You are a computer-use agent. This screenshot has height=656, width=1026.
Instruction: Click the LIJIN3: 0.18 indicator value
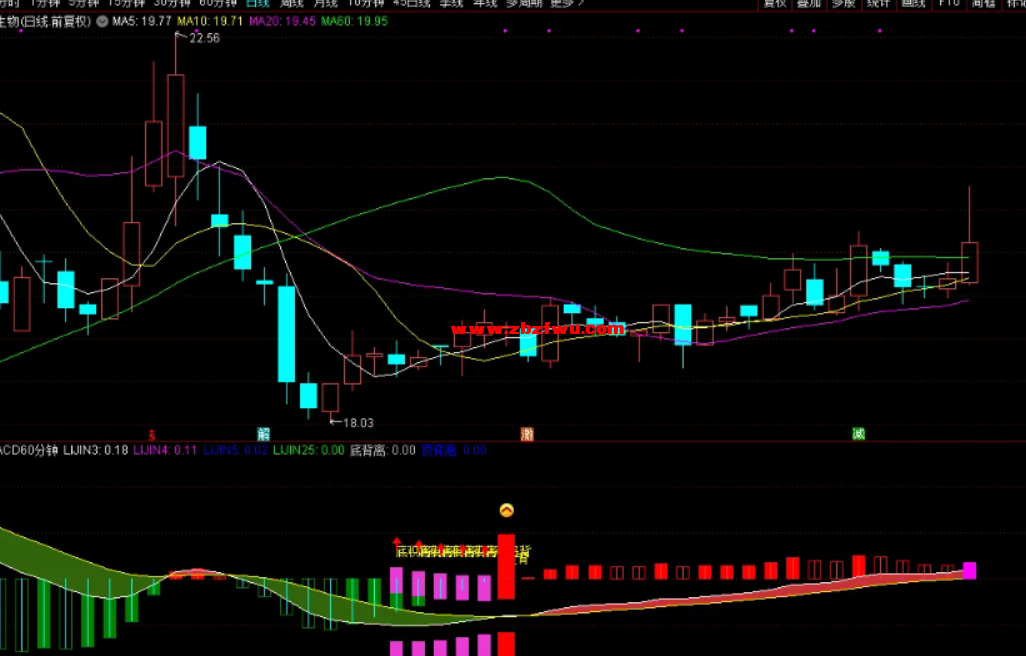96,451
